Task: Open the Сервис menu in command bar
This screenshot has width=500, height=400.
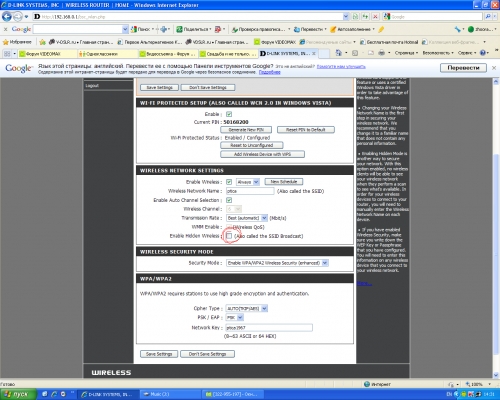Action: (x=467, y=53)
